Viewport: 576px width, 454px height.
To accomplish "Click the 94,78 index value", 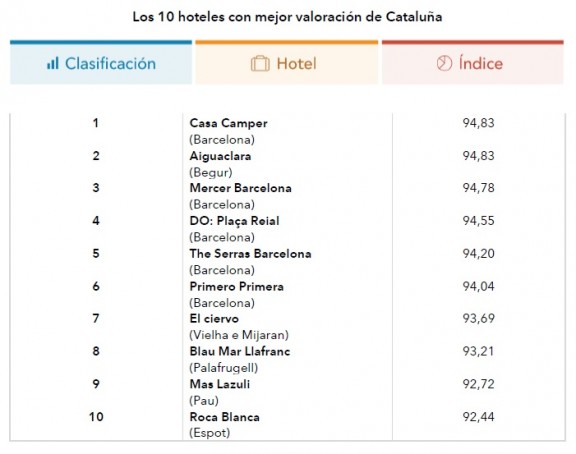I will 478,188.
